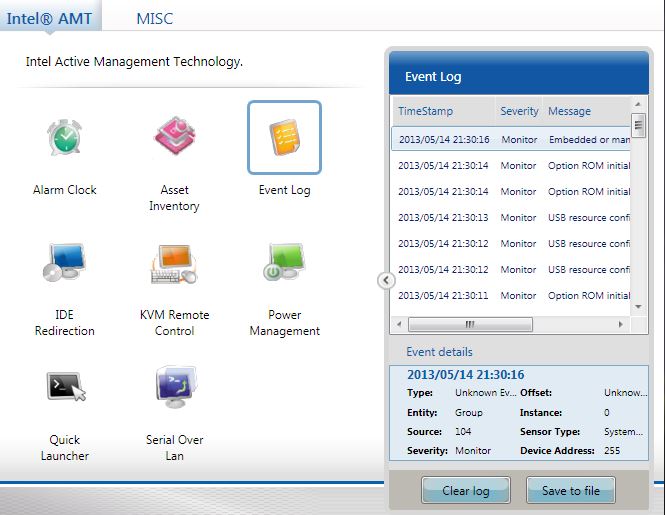Image resolution: width=665 pixels, height=515 pixels.
Task: Switch to the Intel AMT tab
Action: [x=49, y=18]
